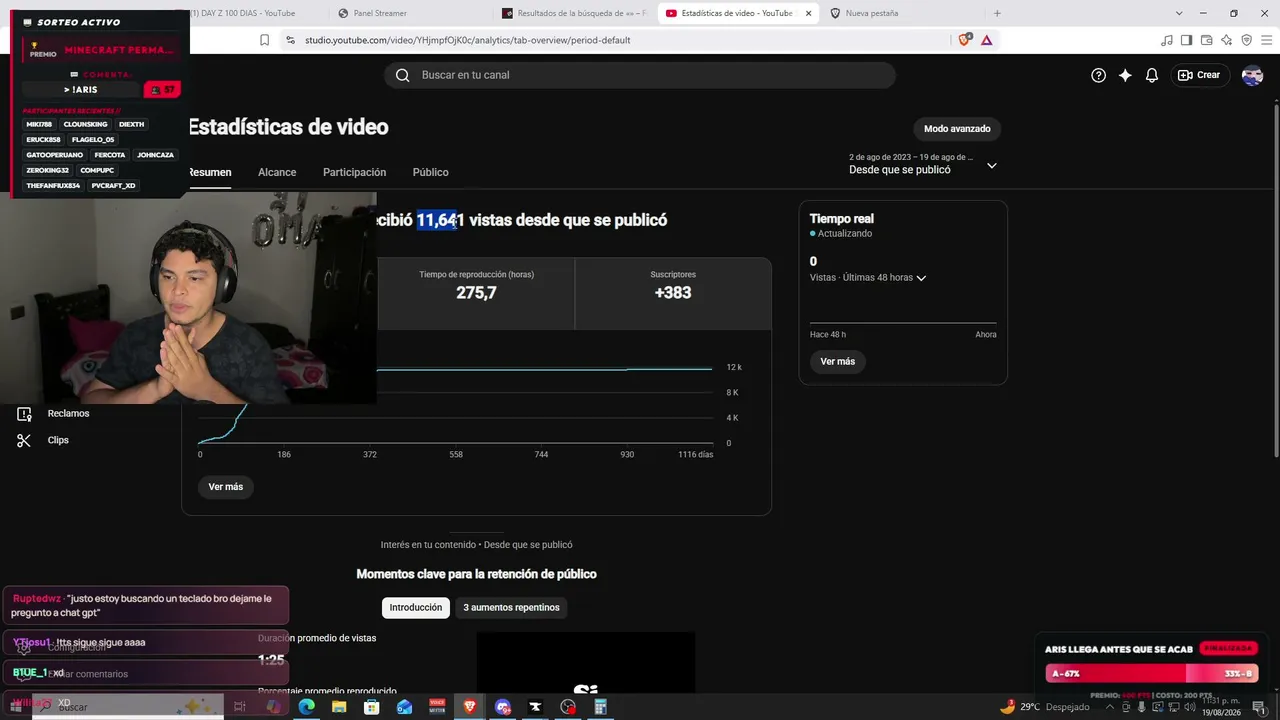Switch to the Público tab
The height and width of the screenshot is (720, 1280).
click(430, 172)
